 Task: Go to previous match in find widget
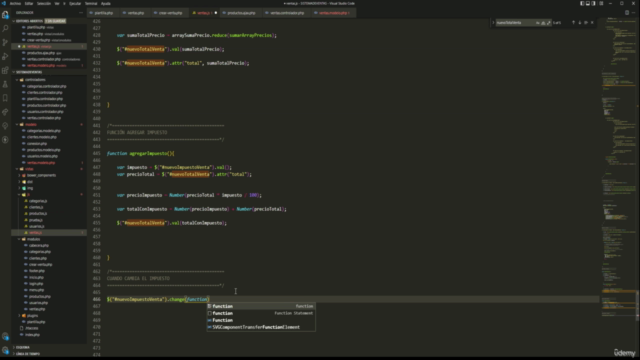point(573,23)
